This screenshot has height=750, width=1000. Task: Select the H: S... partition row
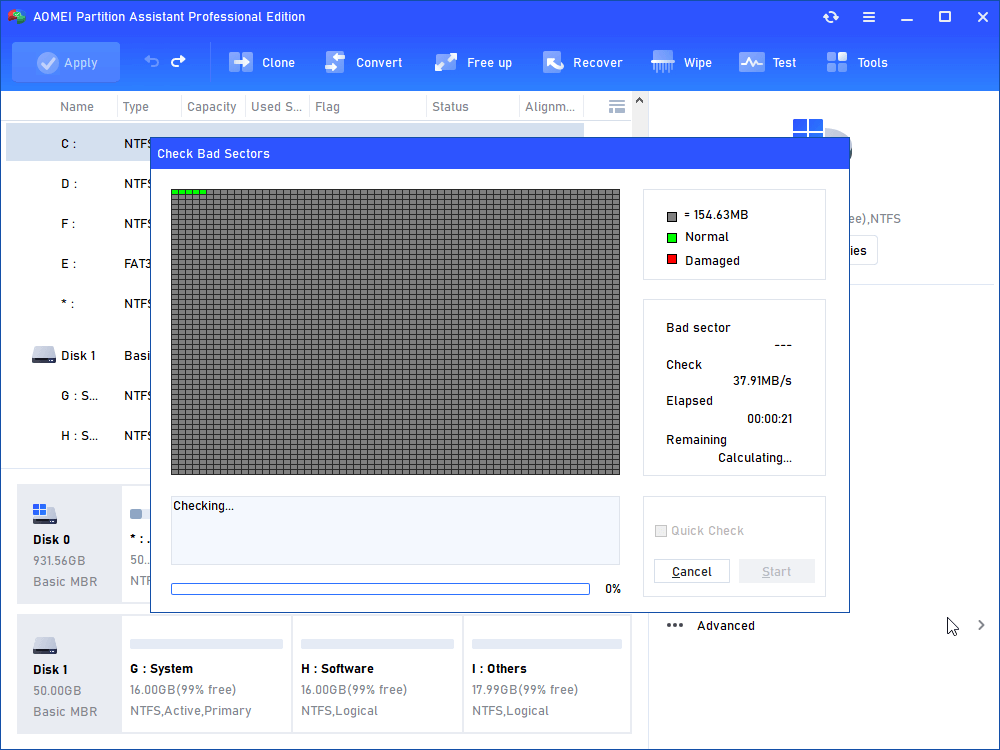click(x=78, y=436)
